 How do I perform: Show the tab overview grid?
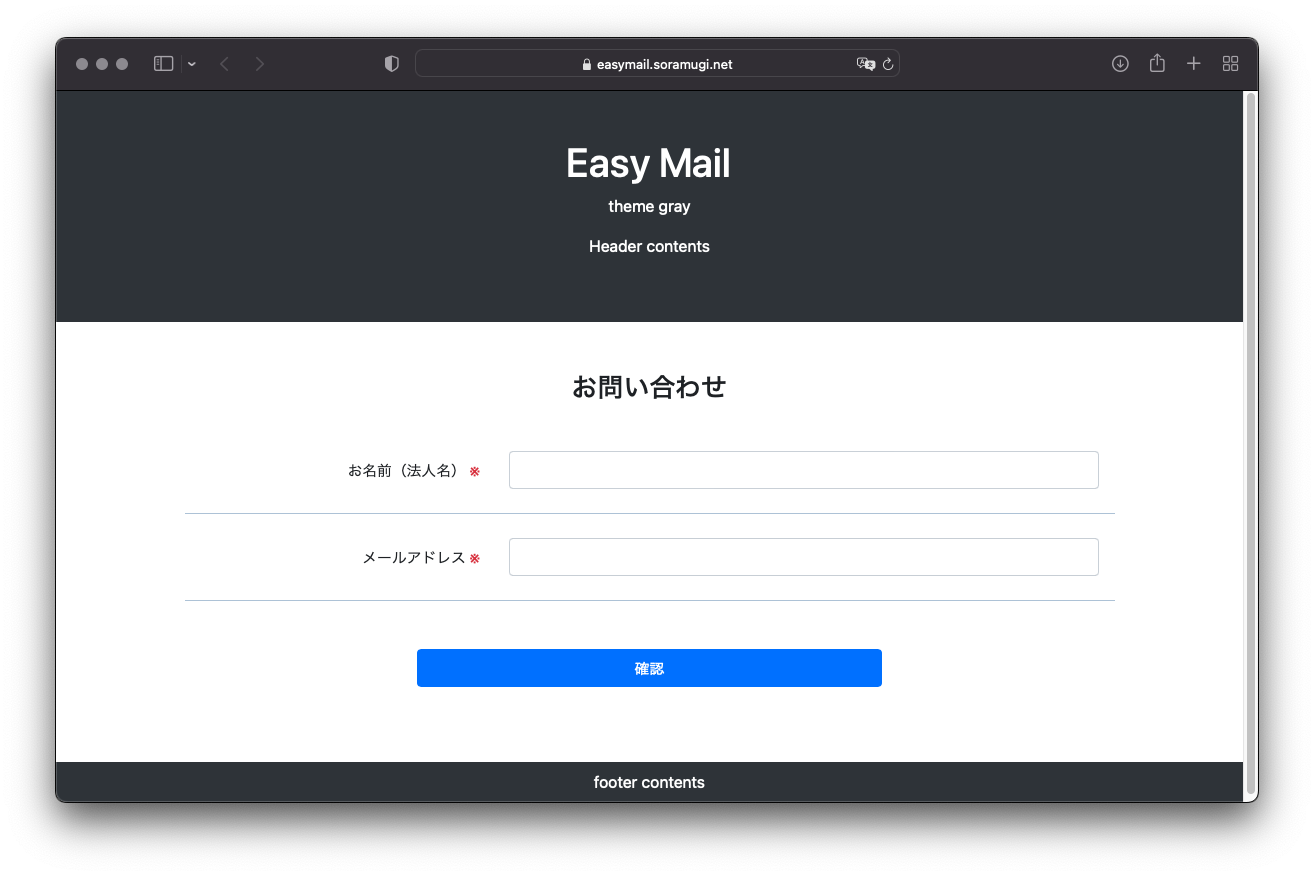coord(1230,64)
